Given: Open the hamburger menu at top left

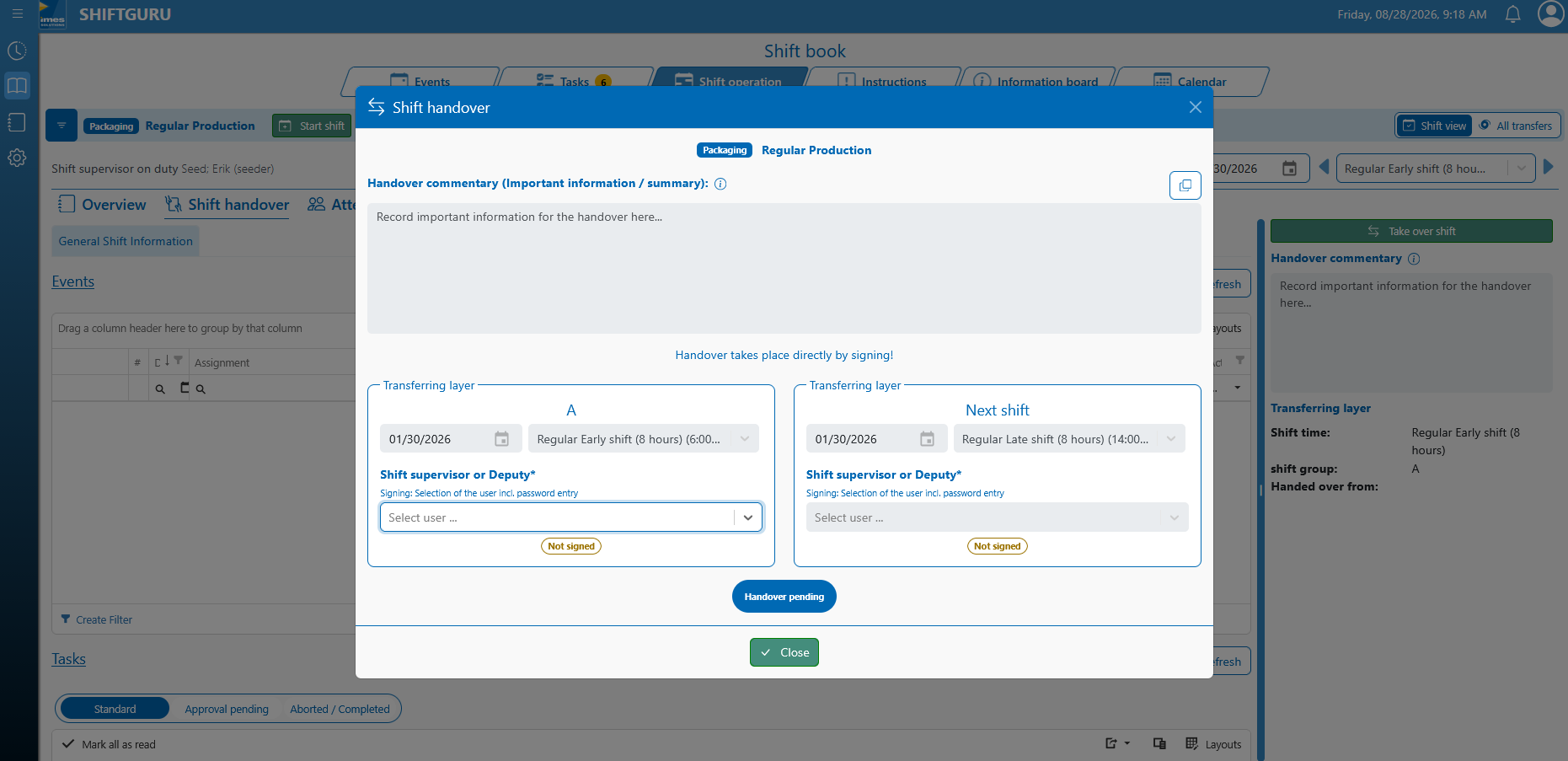Looking at the screenshot, I should tap(17, 14).
